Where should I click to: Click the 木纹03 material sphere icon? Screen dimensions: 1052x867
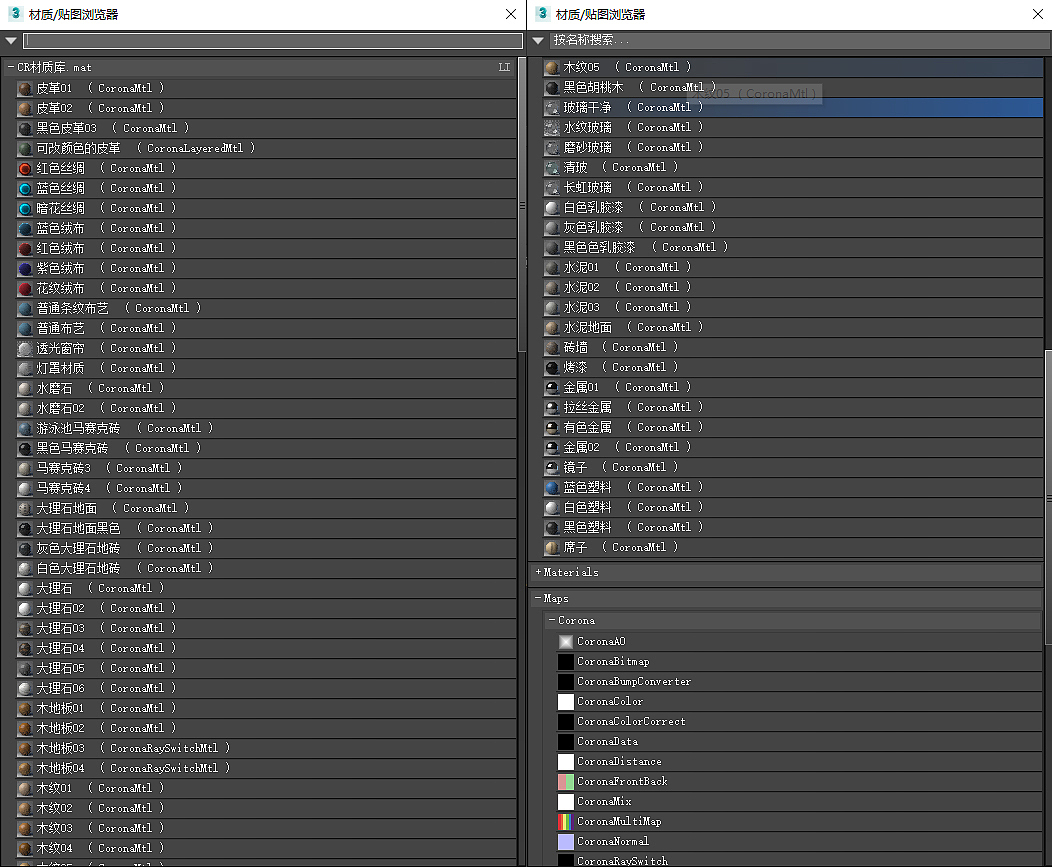(x=25, y=829)
